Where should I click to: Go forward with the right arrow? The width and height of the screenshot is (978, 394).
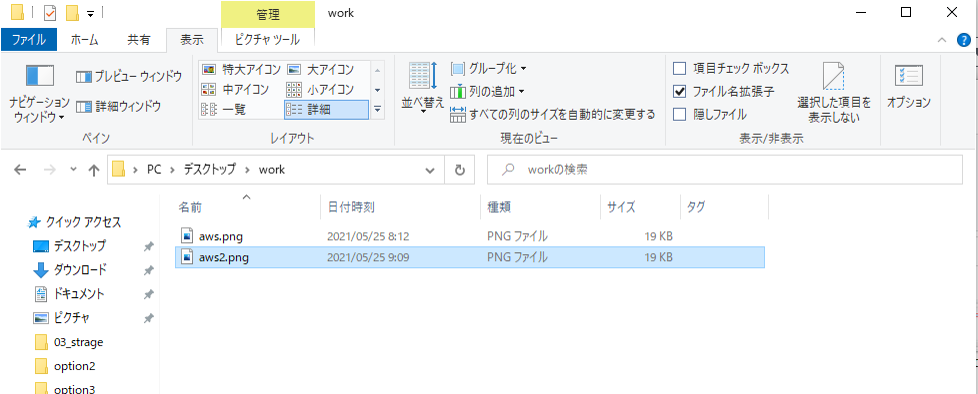tap(51, 170)
